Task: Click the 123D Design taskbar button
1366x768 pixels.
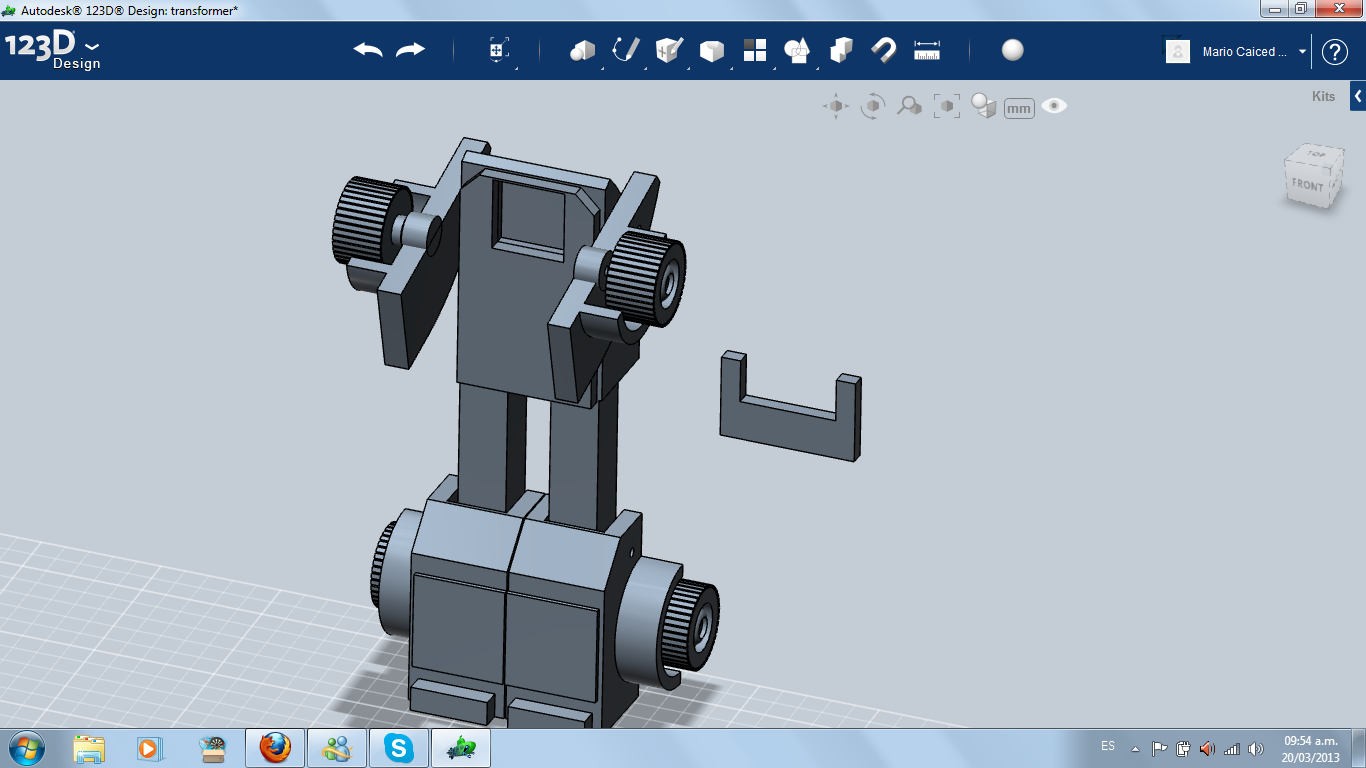Action: (461, 748)
